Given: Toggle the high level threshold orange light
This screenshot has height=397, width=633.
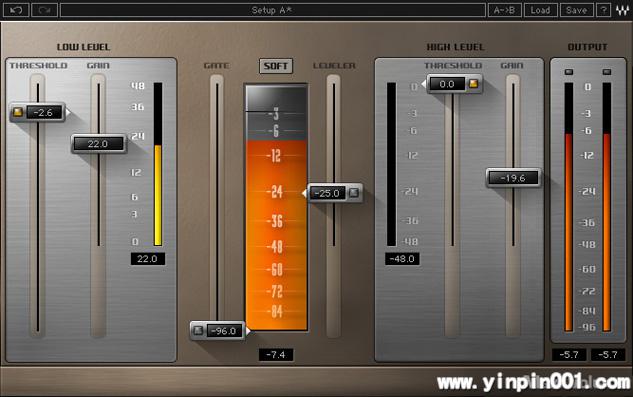Looking at the screenshot, I should (x=474, y=84).
